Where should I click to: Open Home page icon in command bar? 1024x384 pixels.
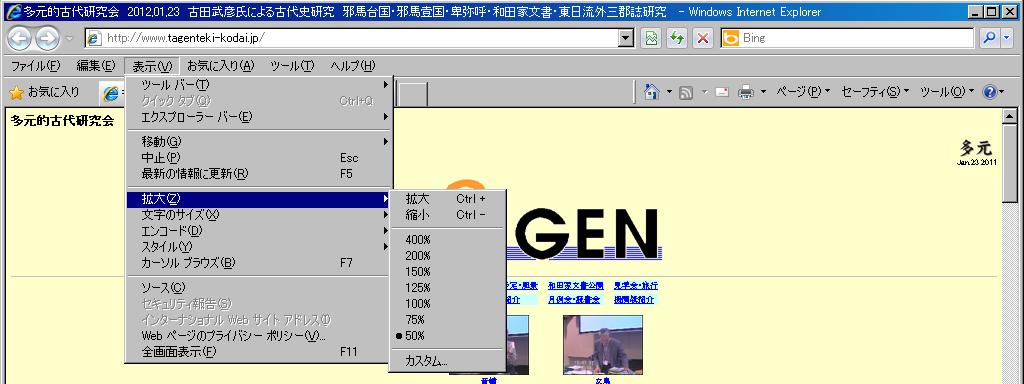651,92
